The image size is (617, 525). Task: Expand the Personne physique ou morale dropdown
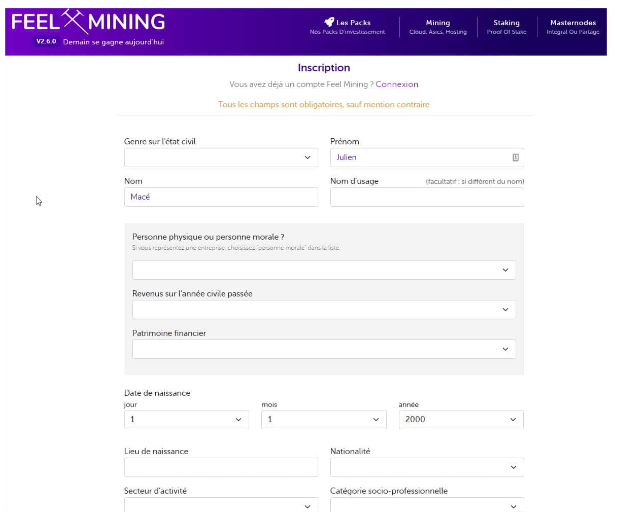[x=324, y=270]
